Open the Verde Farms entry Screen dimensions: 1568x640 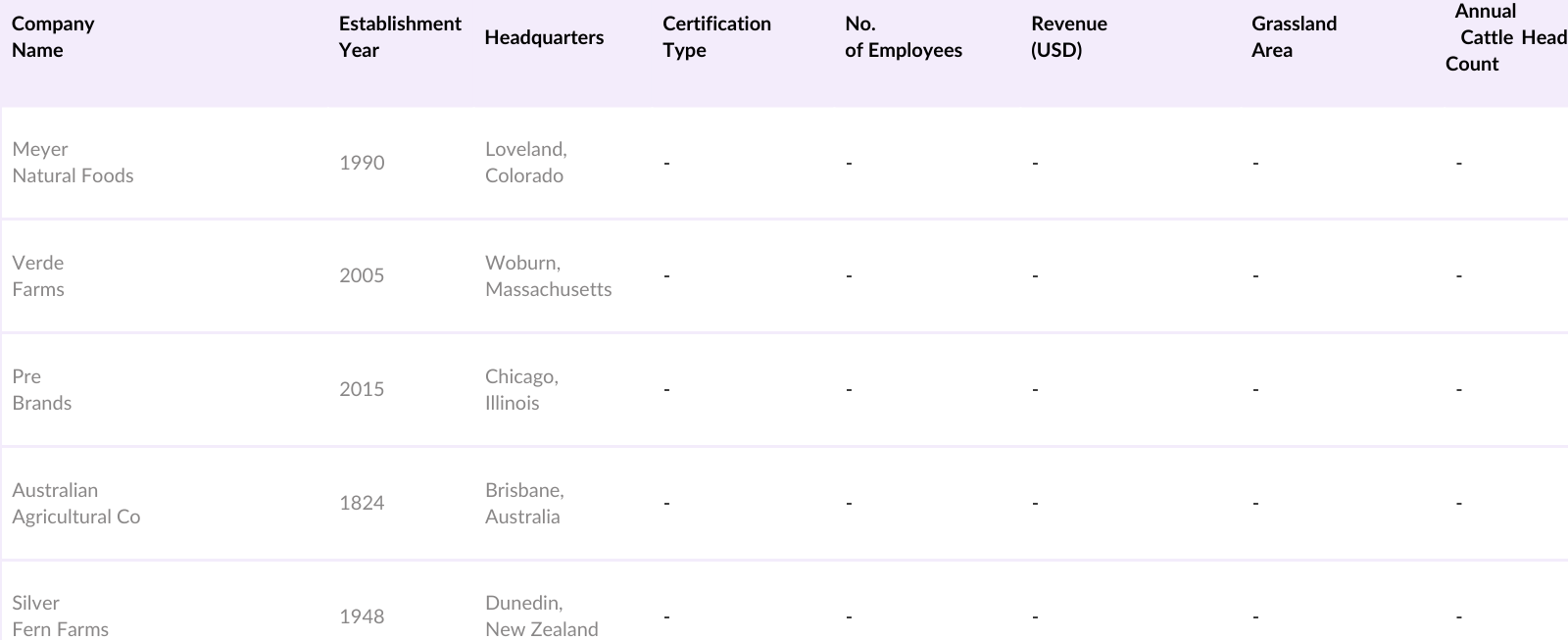coord(38,276)
